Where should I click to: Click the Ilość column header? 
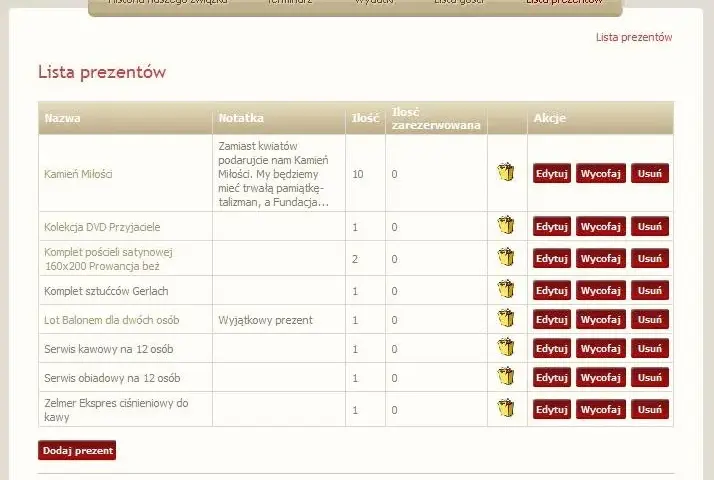coord(365,118)
